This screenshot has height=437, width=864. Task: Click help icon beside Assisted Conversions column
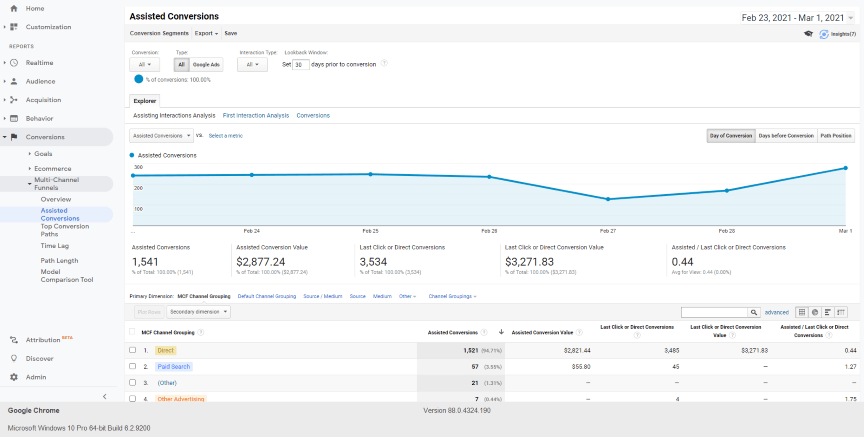click(x=484, y=332)
